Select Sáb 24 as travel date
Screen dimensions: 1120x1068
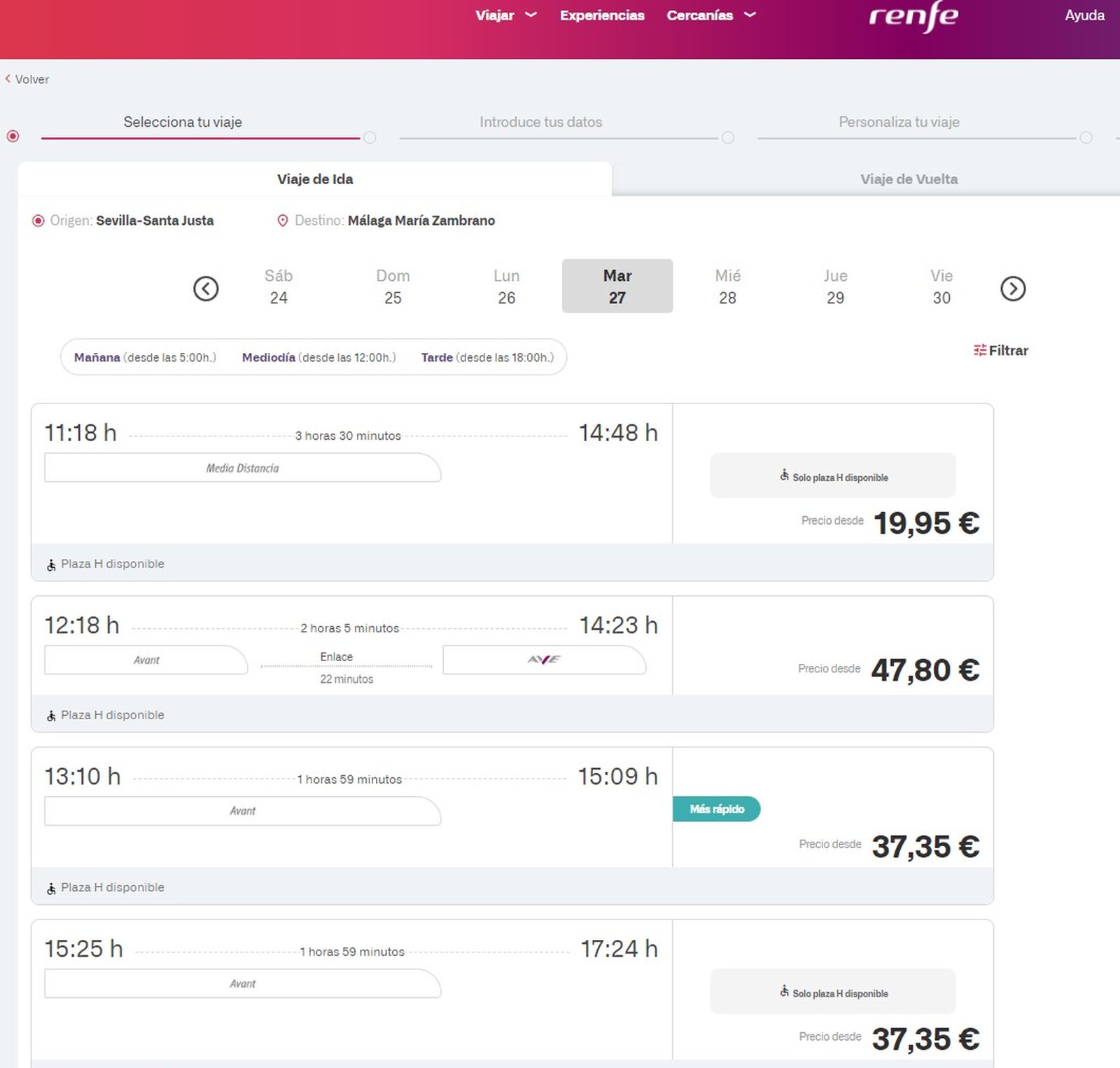coord(279,286)
